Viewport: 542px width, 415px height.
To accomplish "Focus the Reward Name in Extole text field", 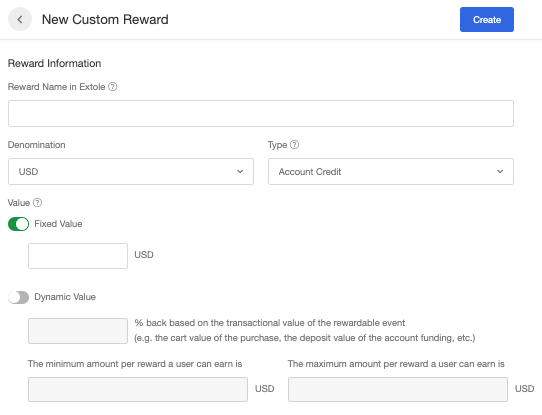I will point(261,113).
